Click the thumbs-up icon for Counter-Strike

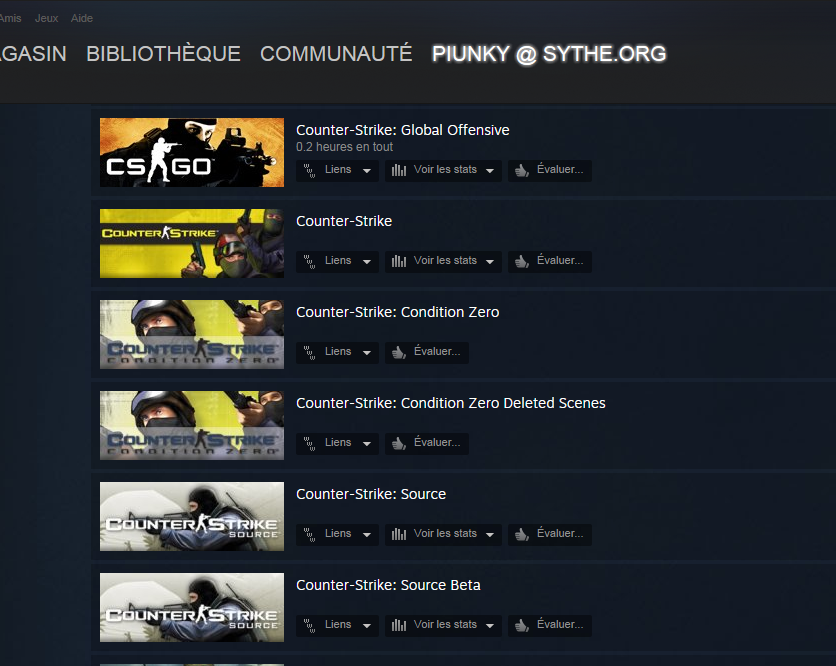522,261
